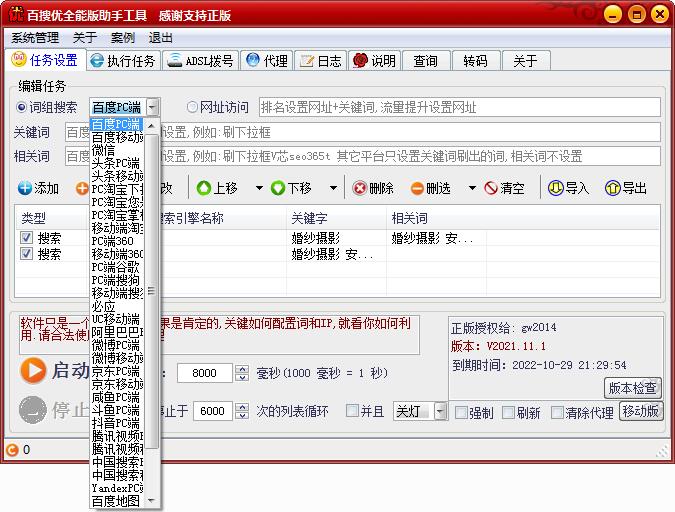Choose 百度地图 in the dropdown list
Screen dimensions: 675x512
coord(117,501)
